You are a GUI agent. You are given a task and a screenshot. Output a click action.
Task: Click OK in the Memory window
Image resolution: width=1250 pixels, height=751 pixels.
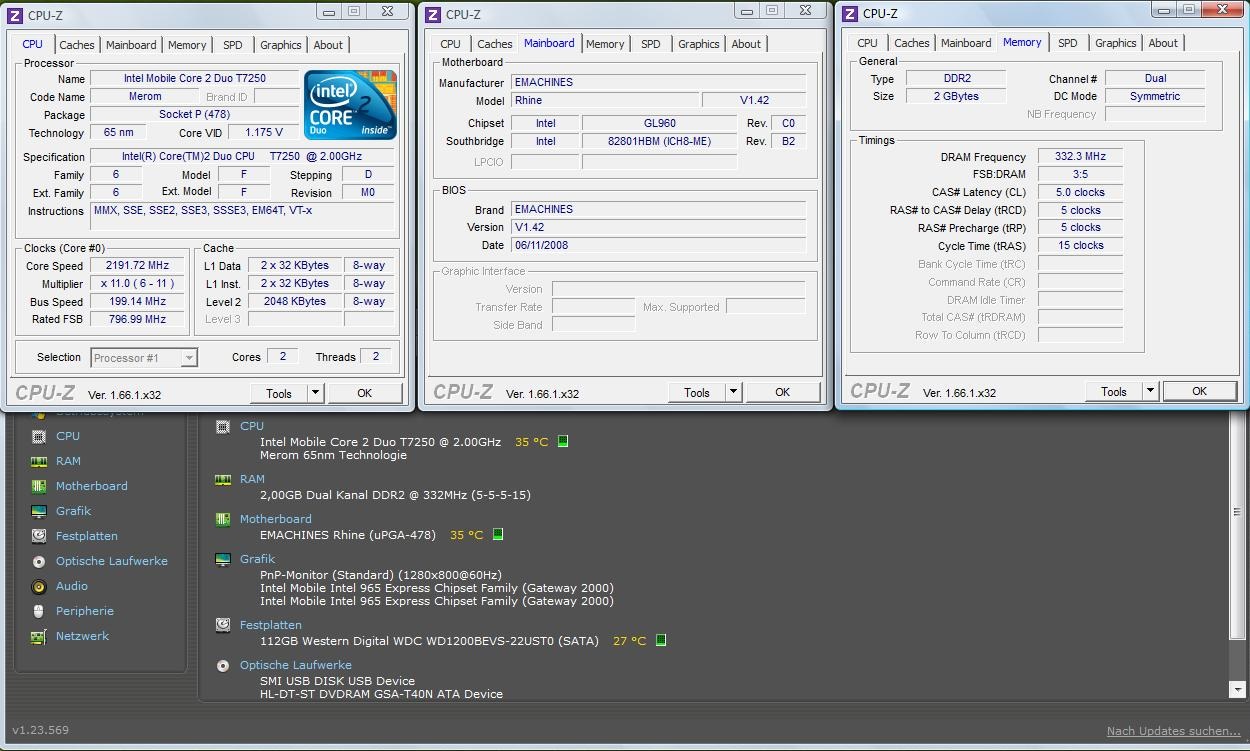click(x=1200, y=391)
